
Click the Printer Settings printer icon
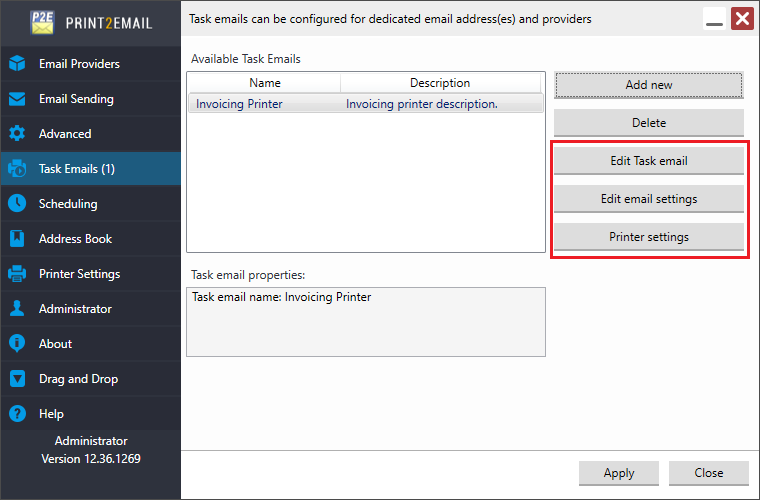(17, 274)
